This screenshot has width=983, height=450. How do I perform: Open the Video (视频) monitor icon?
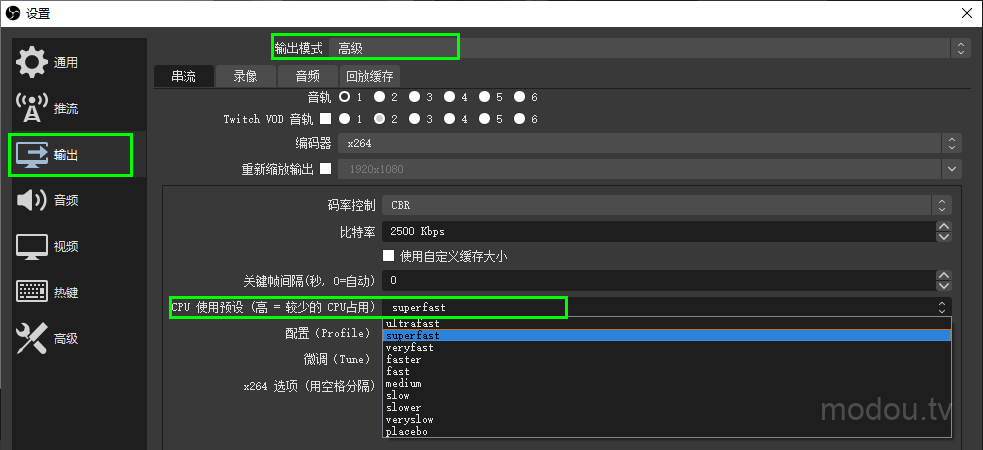[32, 246]
